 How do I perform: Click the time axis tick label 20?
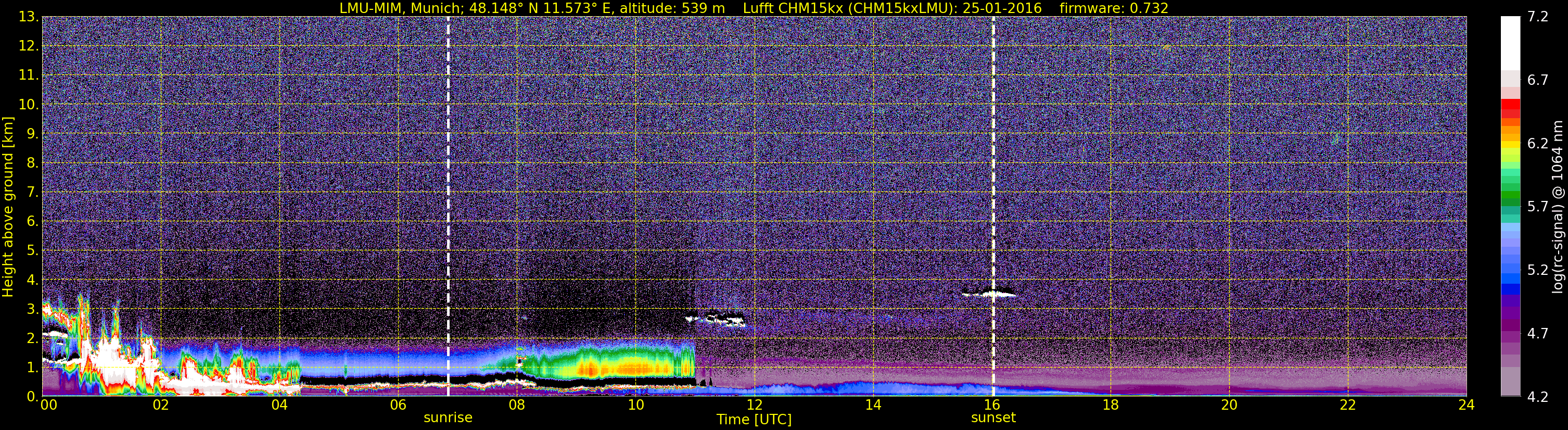[1229, 405]
